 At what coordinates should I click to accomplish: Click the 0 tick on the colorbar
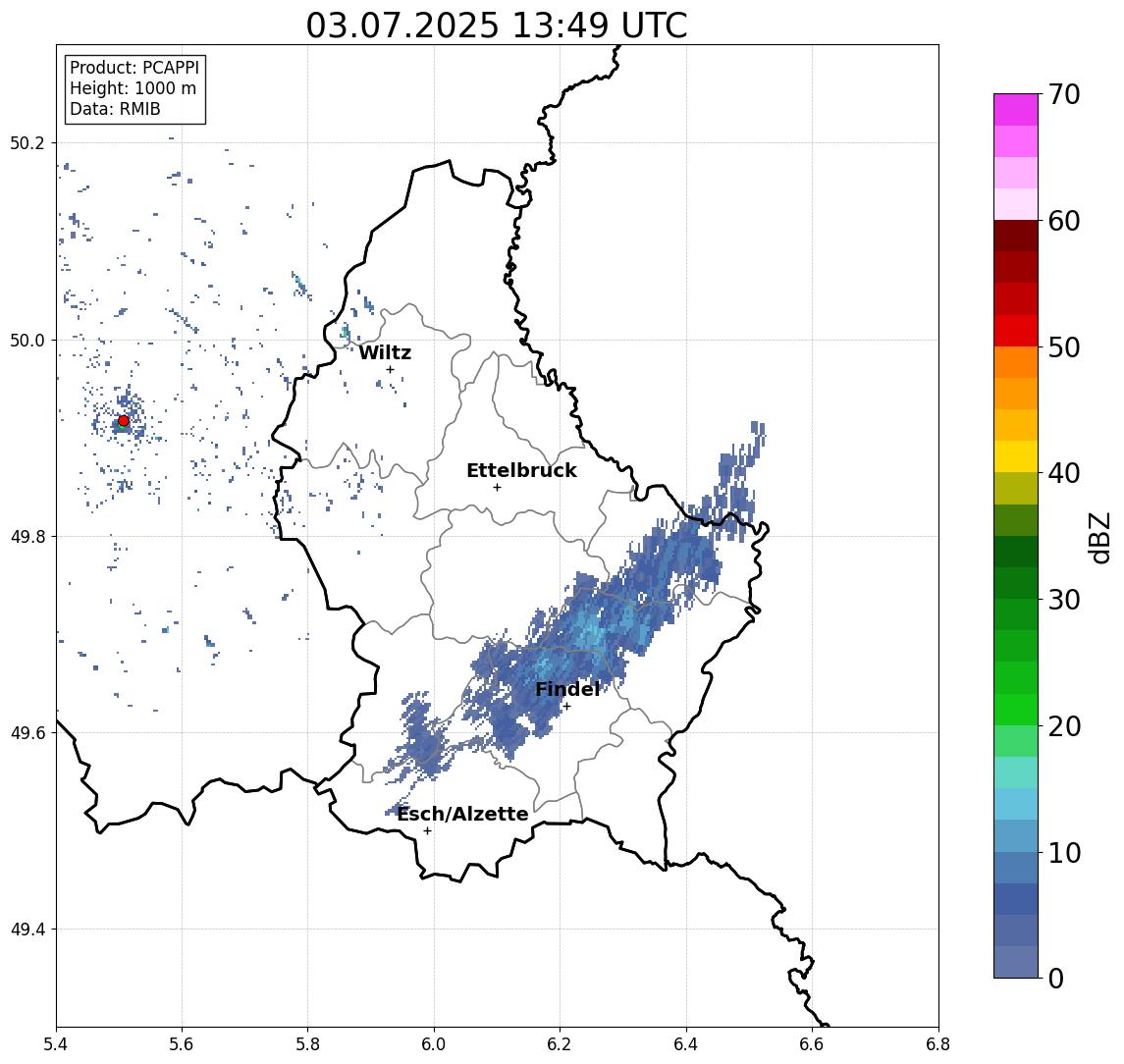(x=1056, y=978)
